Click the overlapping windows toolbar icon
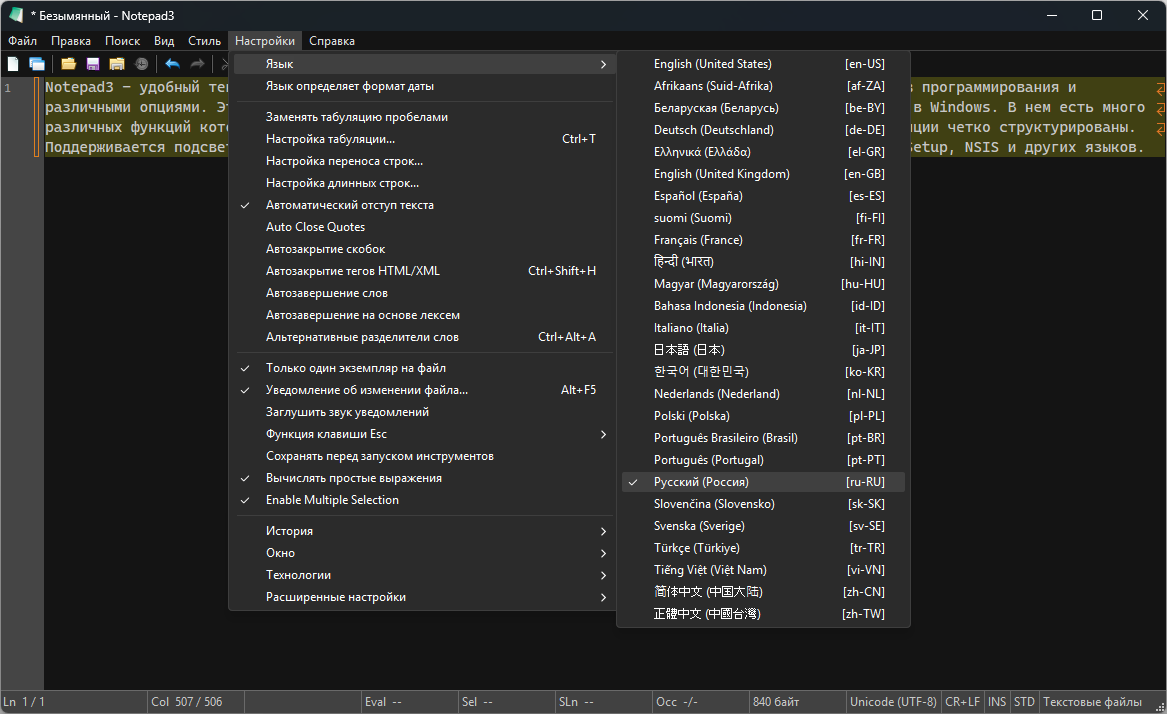1167x714 pixels. 37,64
